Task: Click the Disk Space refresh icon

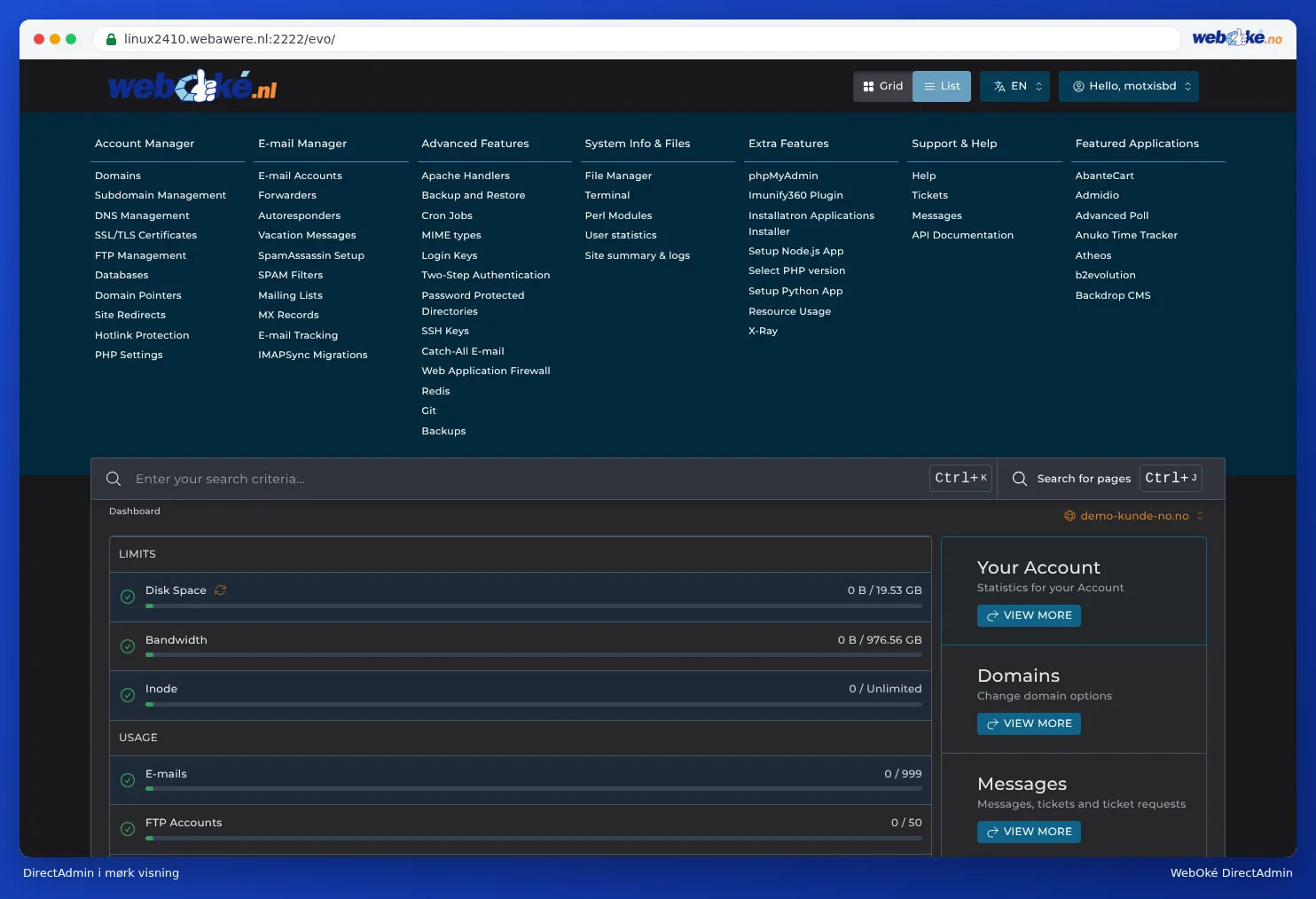Action: point(221,590)
